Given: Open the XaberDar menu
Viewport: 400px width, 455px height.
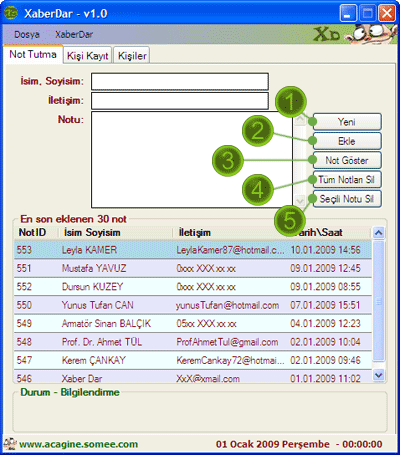Looking at the screenshot, I should [74, 34].
